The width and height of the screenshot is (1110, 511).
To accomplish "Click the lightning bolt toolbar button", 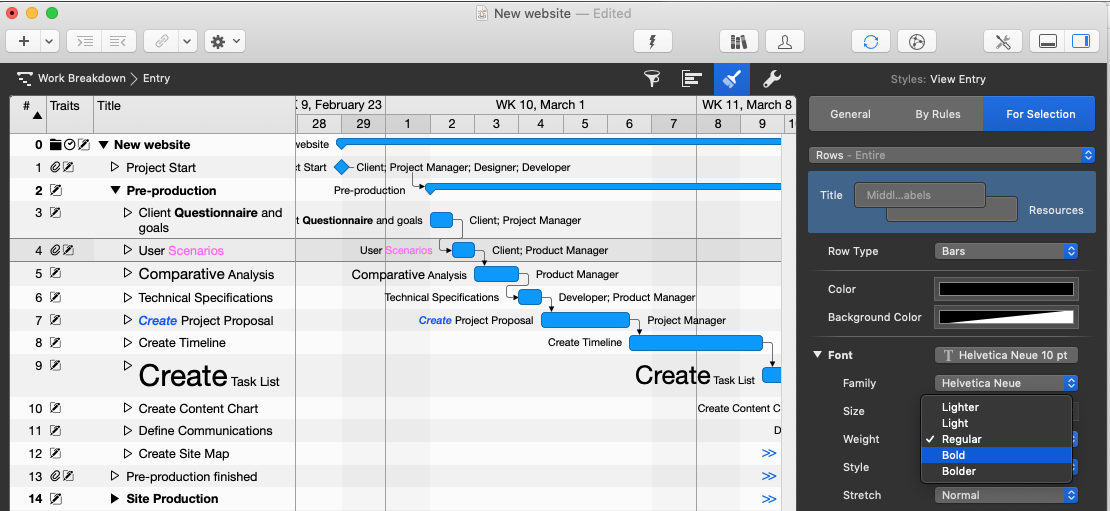I will (x=653, y=41).
